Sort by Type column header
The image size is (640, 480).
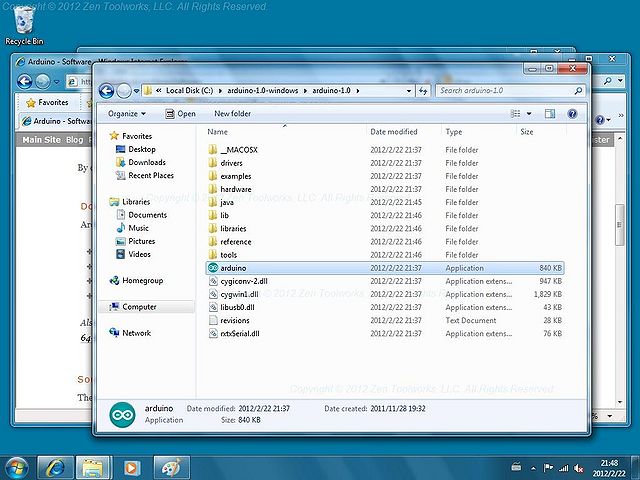pos(454,132)
